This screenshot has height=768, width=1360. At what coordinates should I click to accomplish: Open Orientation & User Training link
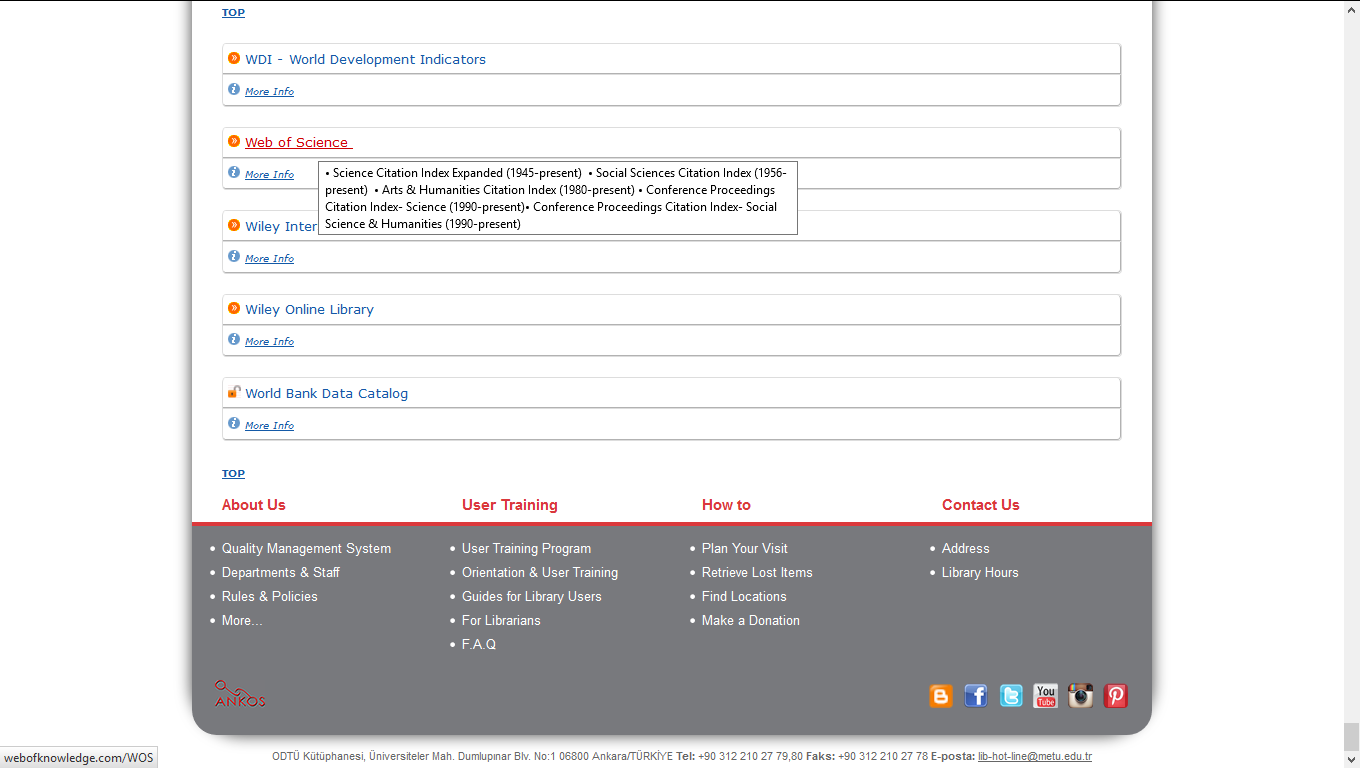click(540, 573)
